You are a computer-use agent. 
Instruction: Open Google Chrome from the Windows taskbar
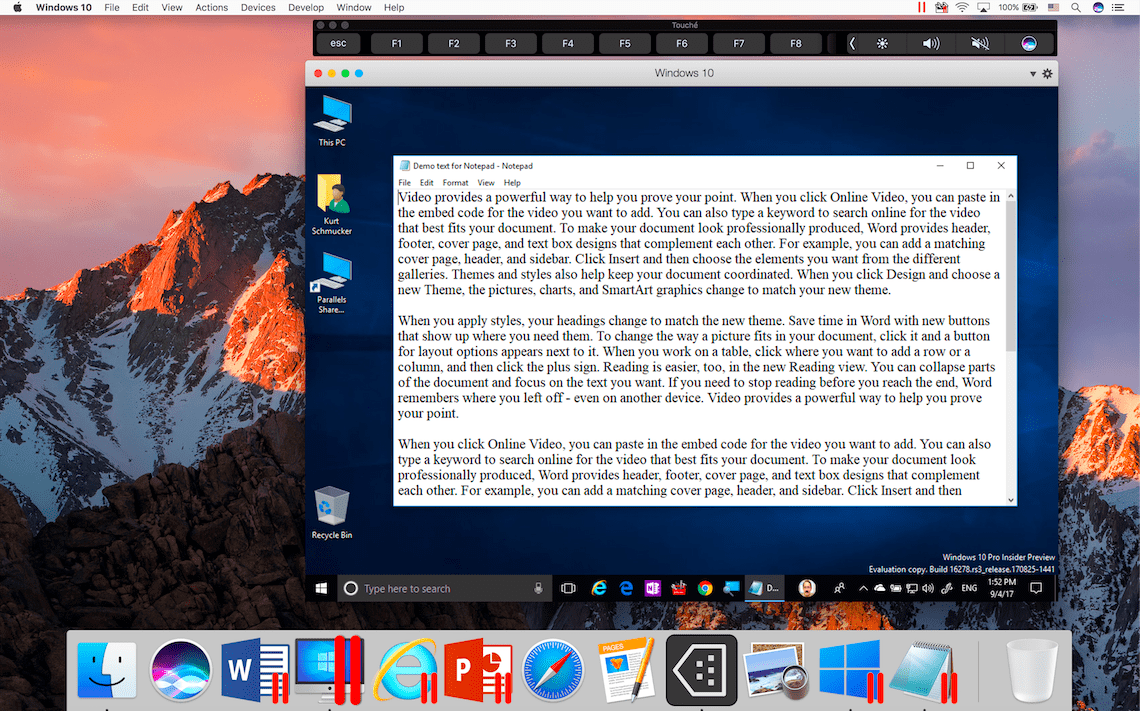point(705,589)
